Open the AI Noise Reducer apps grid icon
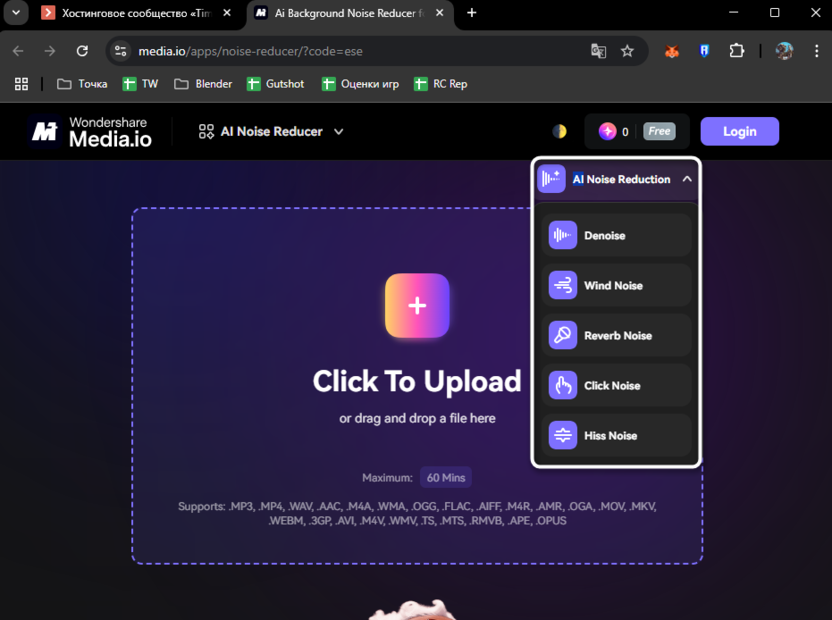 [x=206, y=132]
